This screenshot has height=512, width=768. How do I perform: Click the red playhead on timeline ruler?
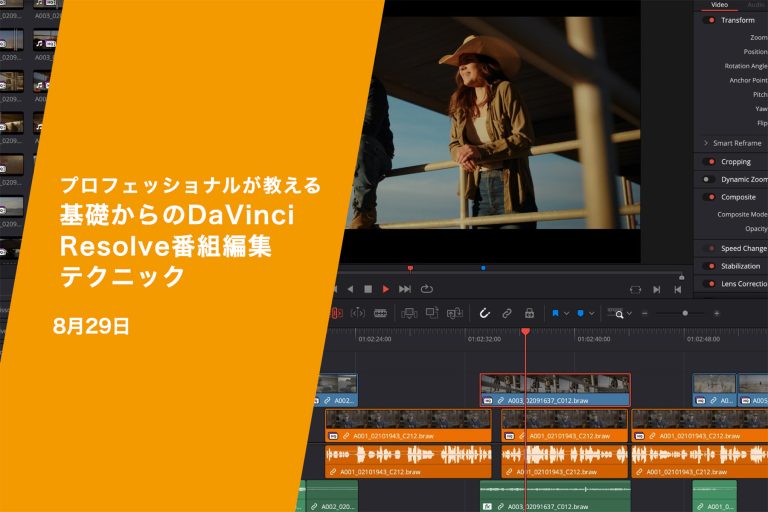526,332
